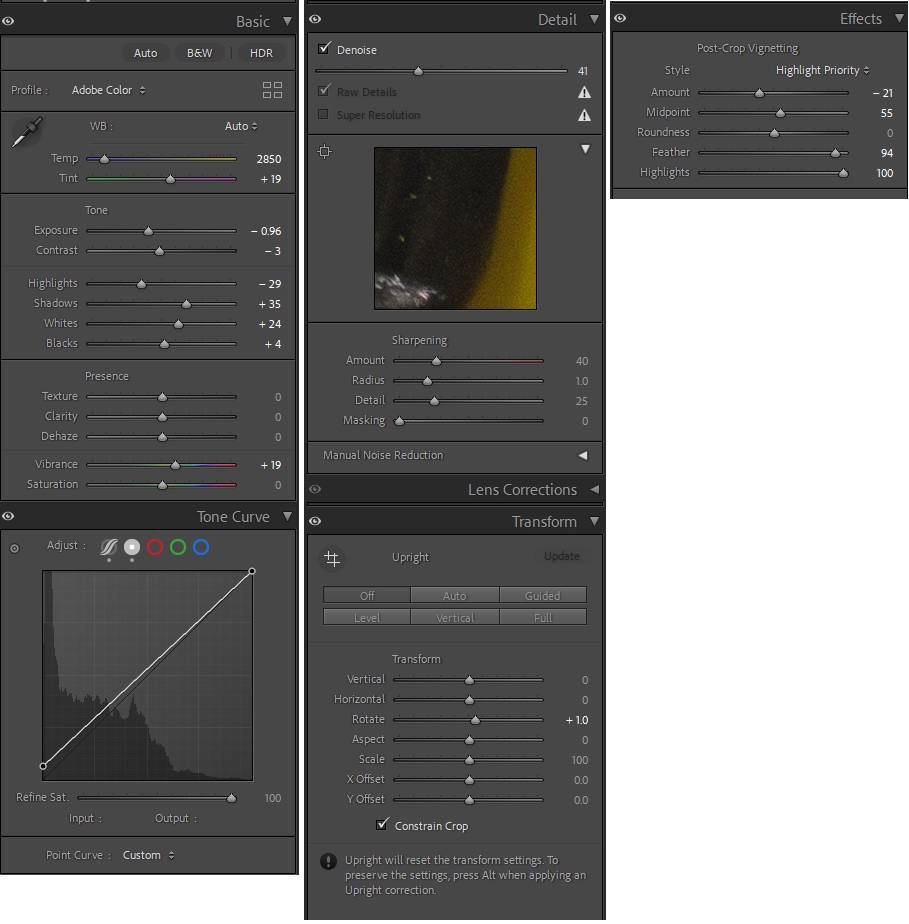909x924 pixels.
Task: Select Upright Vertical mode
Action: click(x=455, y=617)
